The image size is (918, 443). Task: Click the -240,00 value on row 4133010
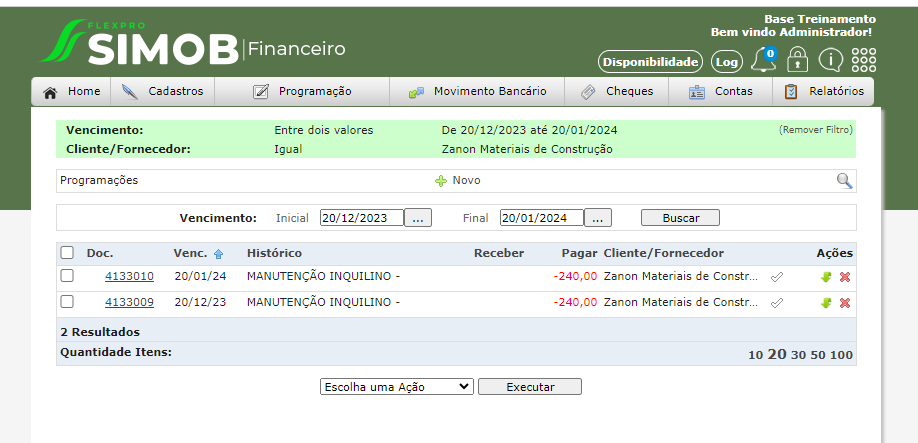click(575, 276)
